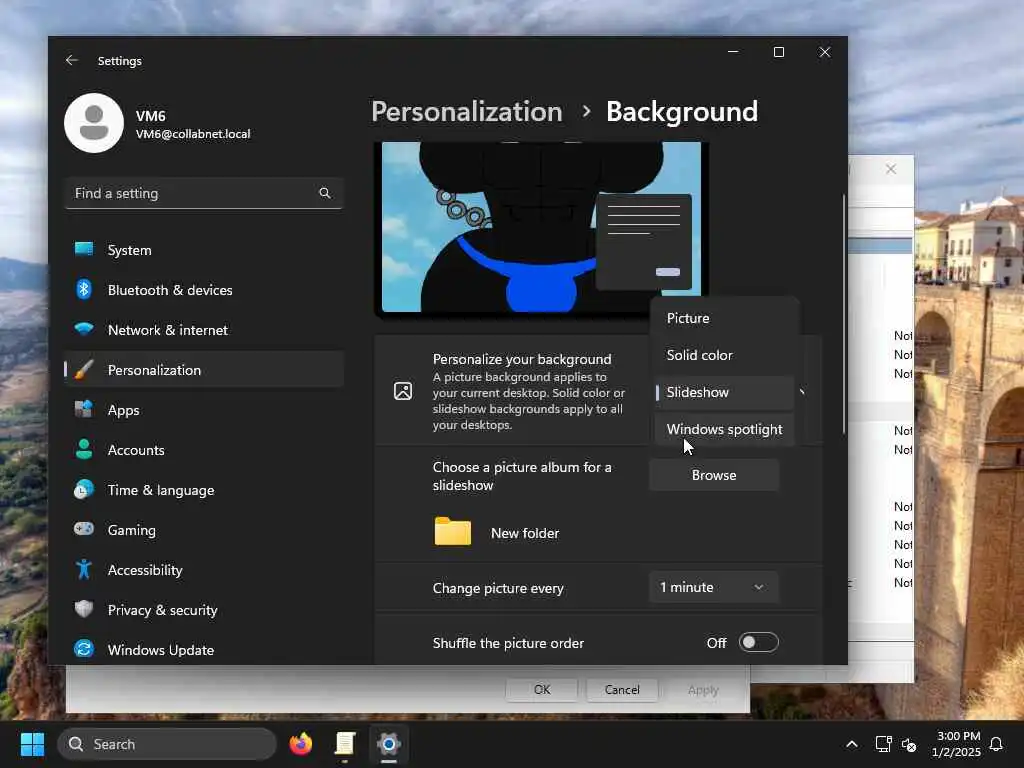Click the Find a setting search field
Screen dimensions: 1024x768
(x=204, y=193)
